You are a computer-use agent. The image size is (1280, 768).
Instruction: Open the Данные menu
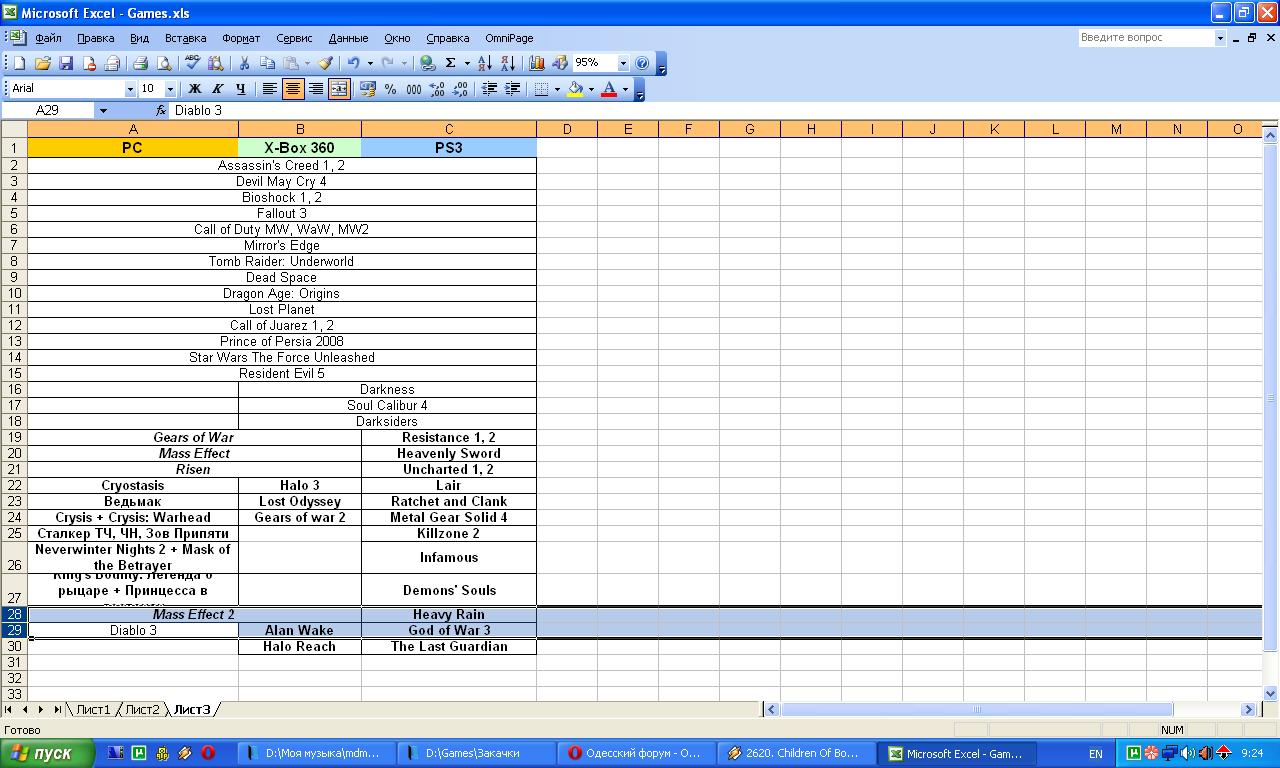pyautogui.click(x=348, y=38)
